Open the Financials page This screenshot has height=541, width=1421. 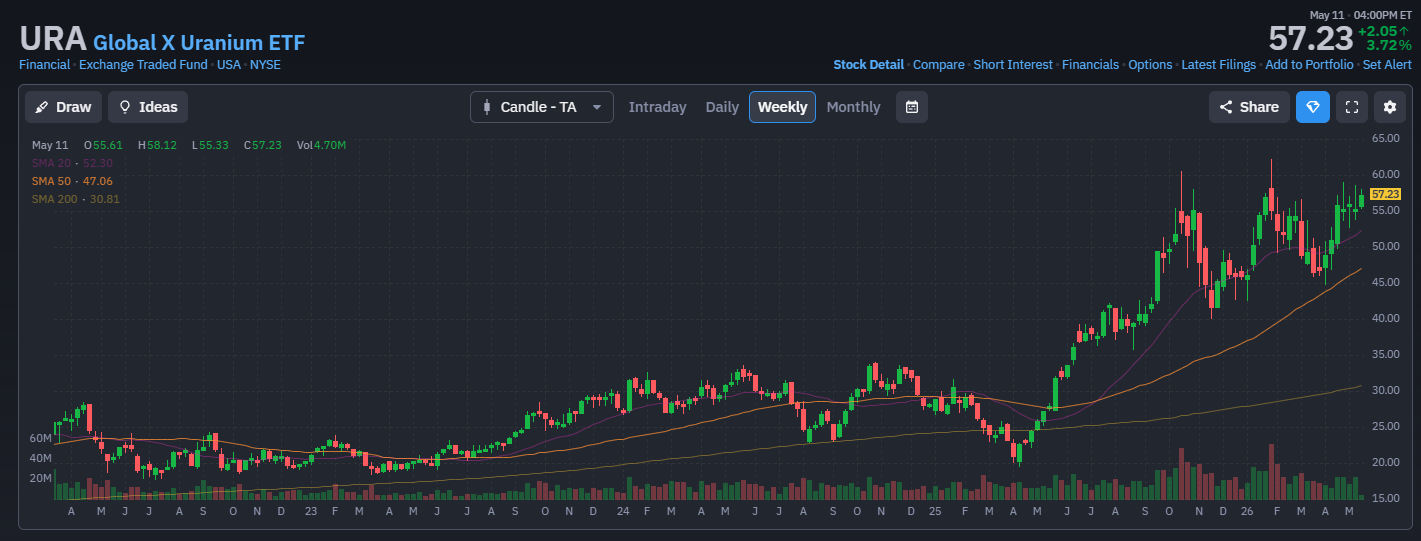pyautogui.click(x=1090, y=65)
